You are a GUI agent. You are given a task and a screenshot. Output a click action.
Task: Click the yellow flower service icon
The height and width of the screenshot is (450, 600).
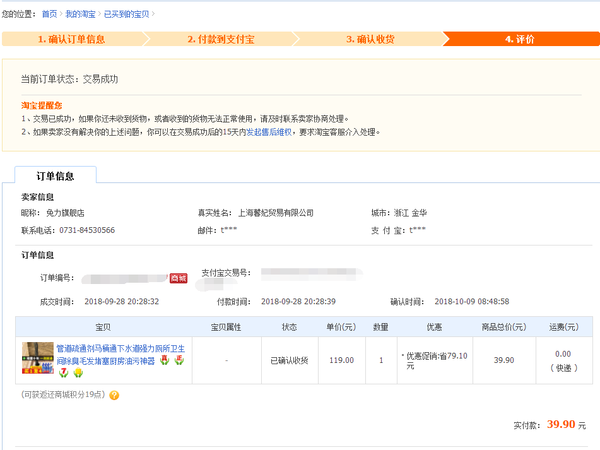click(x=78, y=372)
